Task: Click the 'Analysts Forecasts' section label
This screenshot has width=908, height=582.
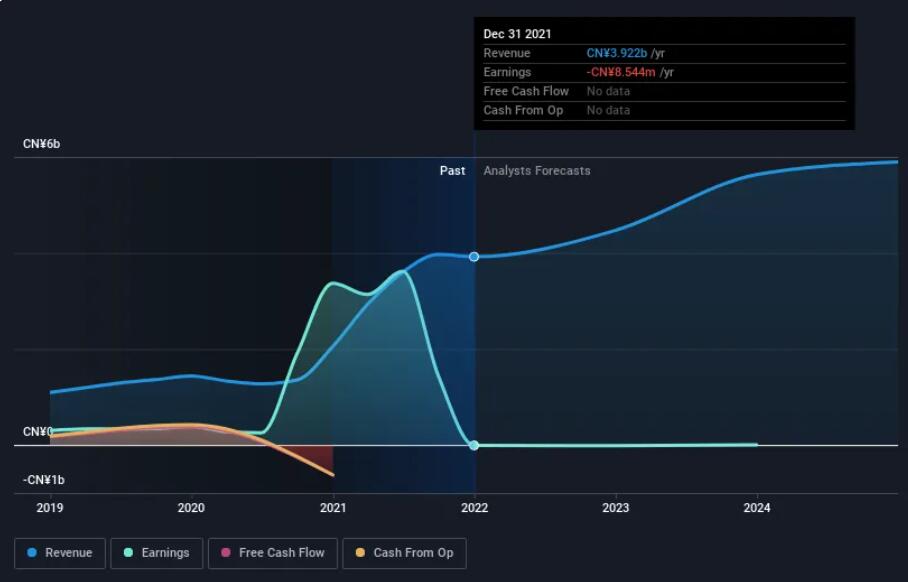Action: click(537, 171)
